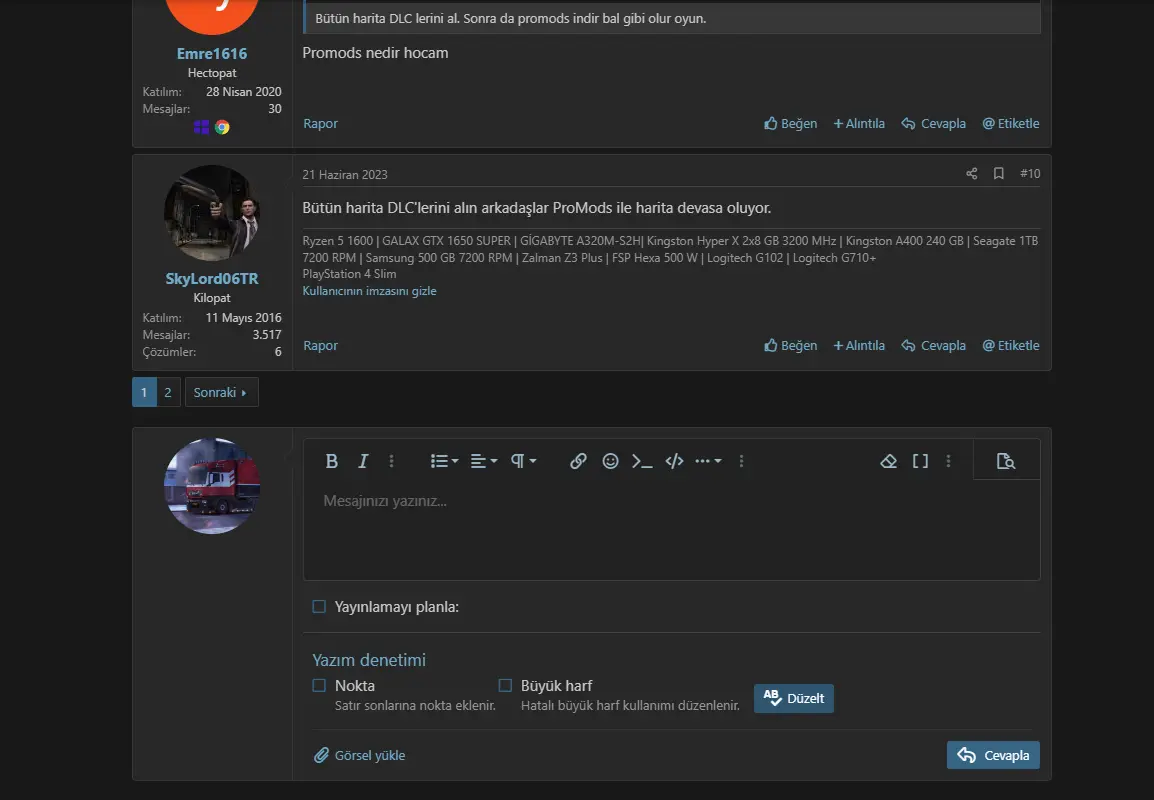Go to next page with 'Sonraki'
The height and width of the screenshot is (800, 1154).
(x=221, y=392)
